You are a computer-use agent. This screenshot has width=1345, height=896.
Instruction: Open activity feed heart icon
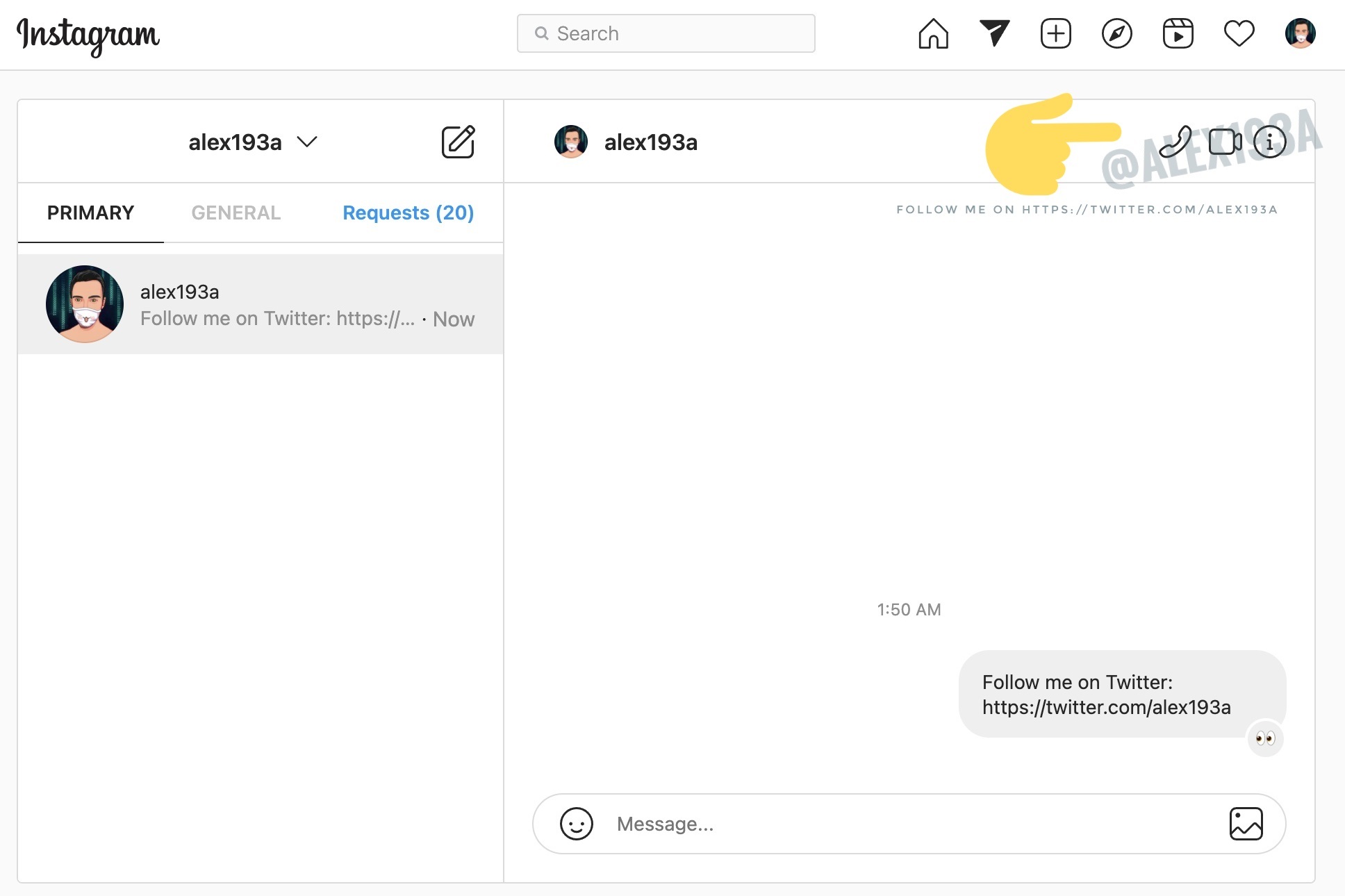[1239, 33]
